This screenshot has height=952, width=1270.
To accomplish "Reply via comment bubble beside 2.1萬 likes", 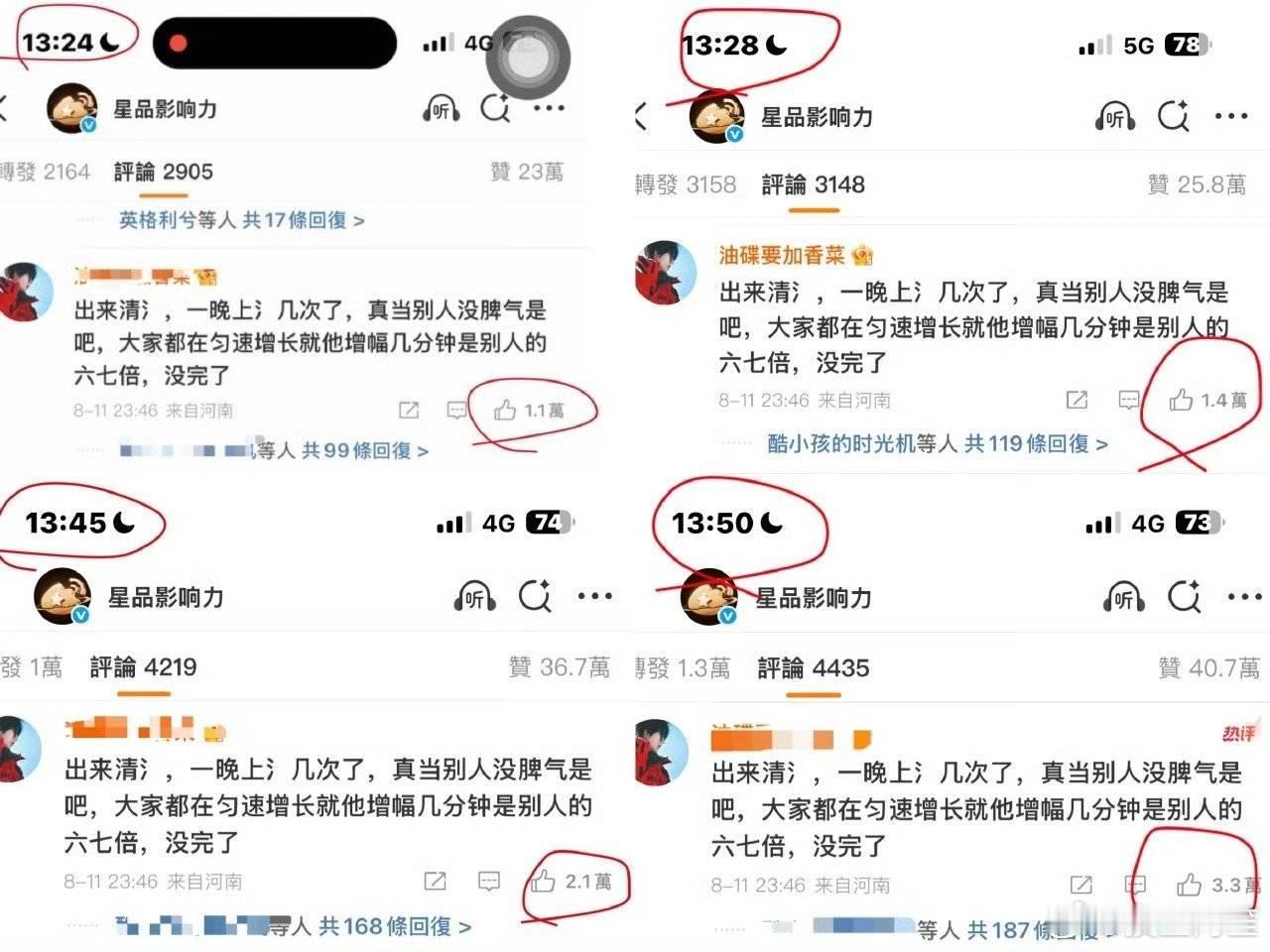I will [x=489, y=881].
